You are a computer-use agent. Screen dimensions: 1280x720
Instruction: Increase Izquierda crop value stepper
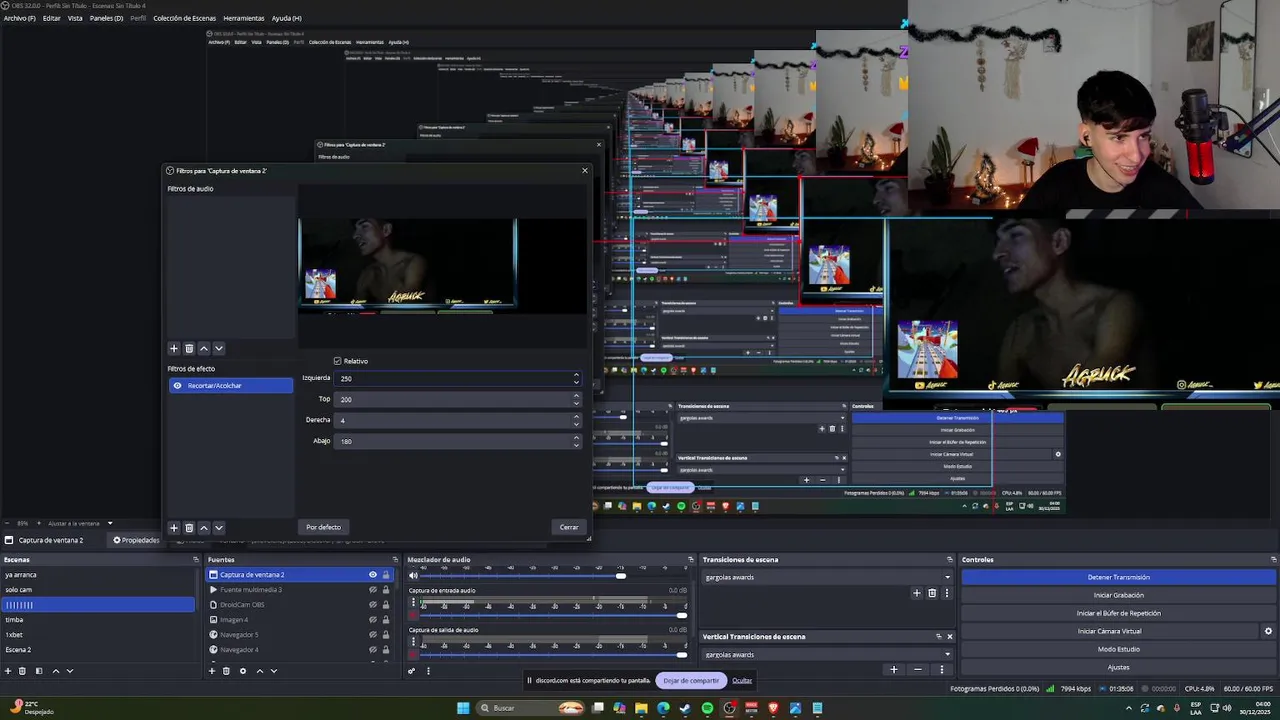click(576, 375)
